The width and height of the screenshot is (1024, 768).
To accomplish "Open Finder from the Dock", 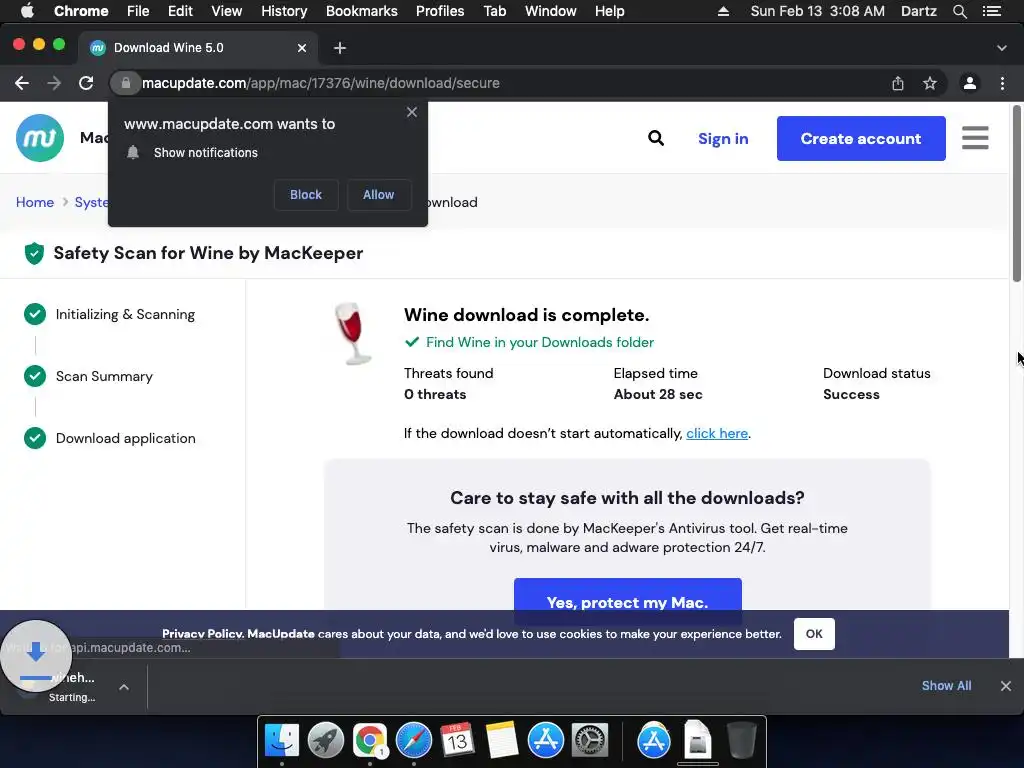I will tap(282, 741).
